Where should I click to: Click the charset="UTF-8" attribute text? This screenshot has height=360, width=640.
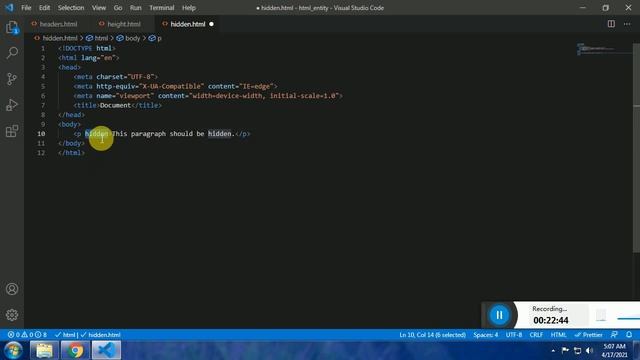[125, 77]
